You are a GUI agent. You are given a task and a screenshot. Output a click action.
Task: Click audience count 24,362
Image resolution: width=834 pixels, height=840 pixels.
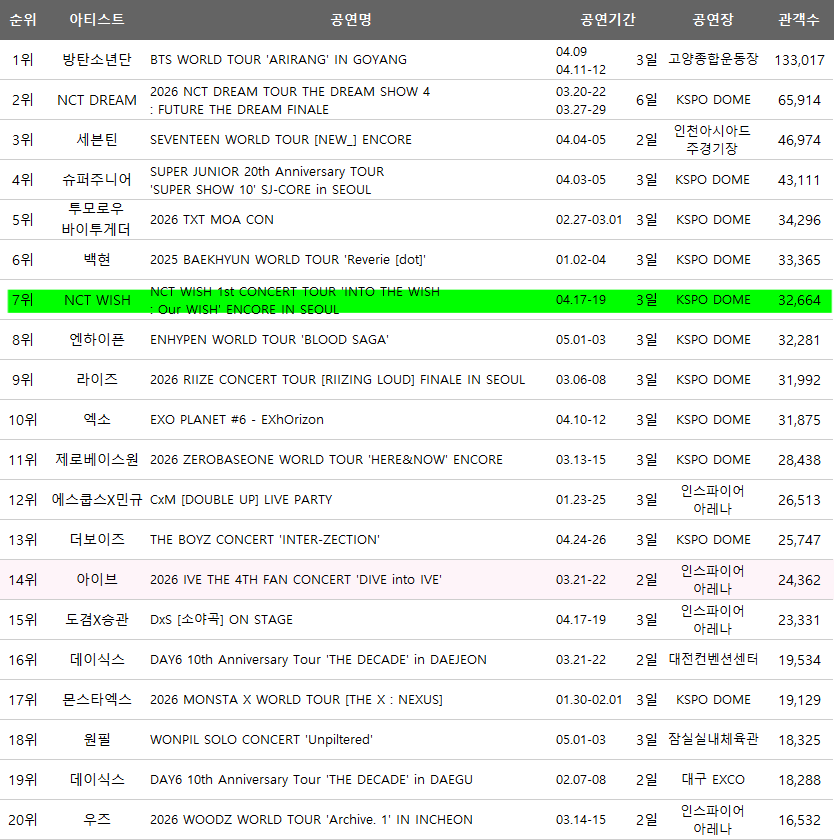tap(799, 580)
